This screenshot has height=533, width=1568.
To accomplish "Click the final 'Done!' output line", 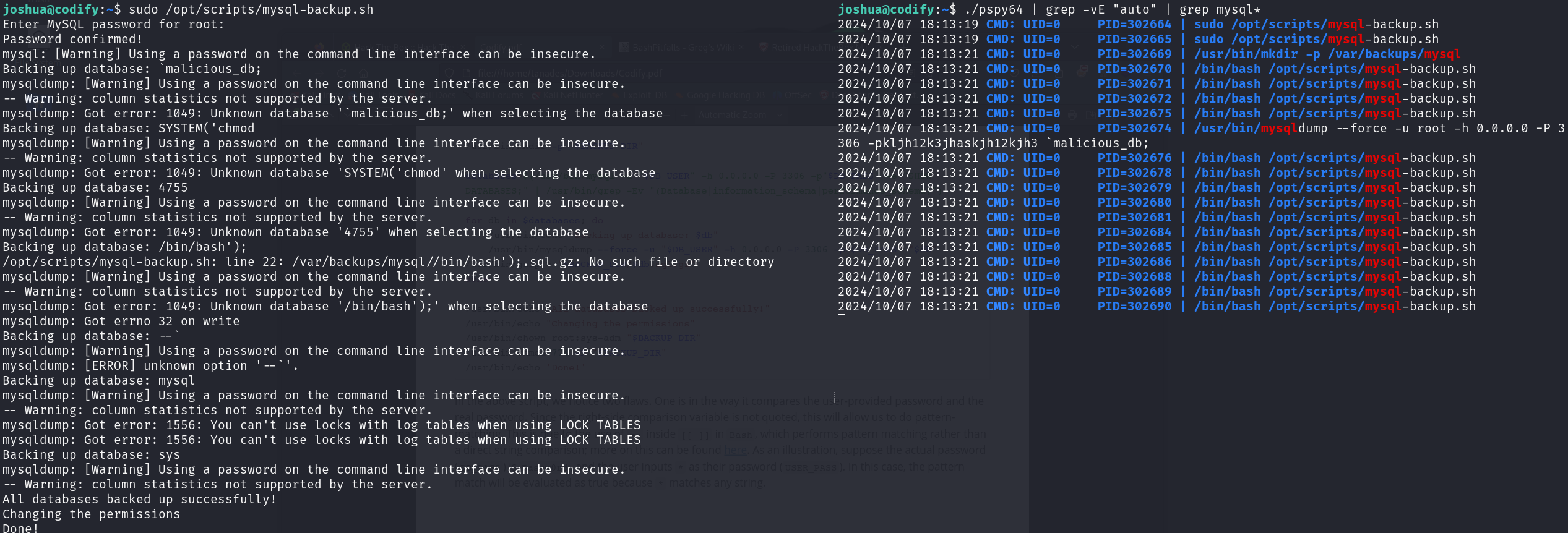I will (21, 527).
